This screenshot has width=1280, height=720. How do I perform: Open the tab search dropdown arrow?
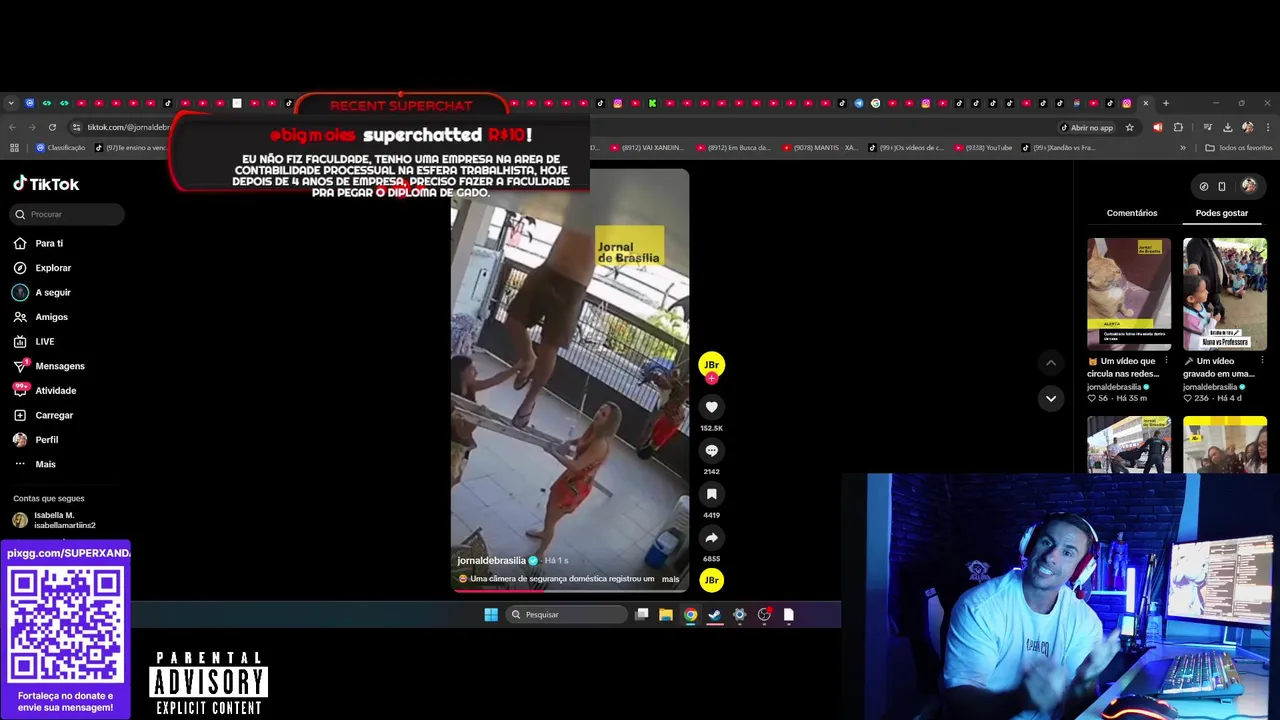click(x=11, y=103)
